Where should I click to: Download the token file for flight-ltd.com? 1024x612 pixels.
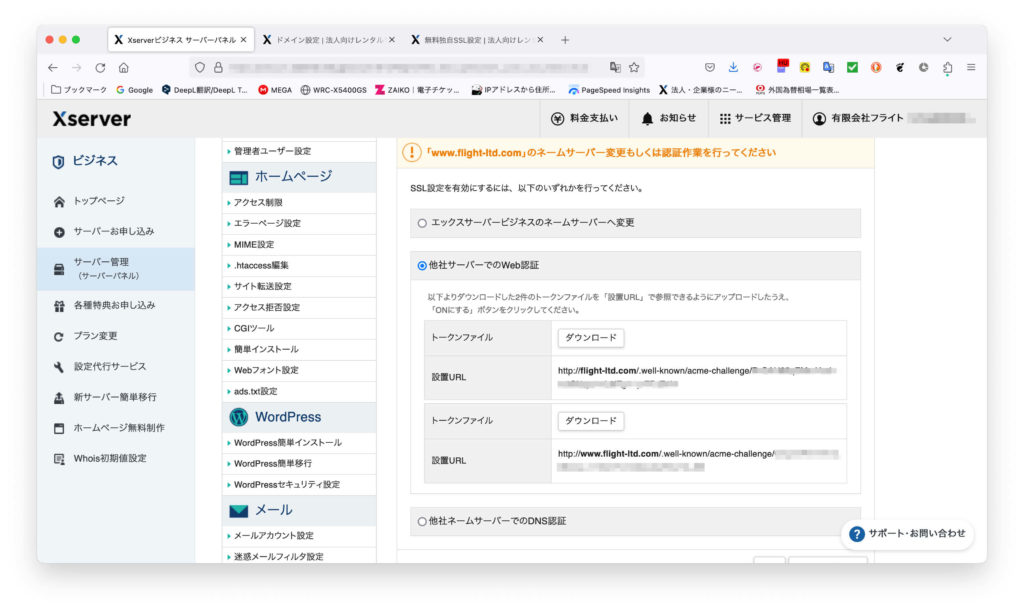[x=590, y=338]
